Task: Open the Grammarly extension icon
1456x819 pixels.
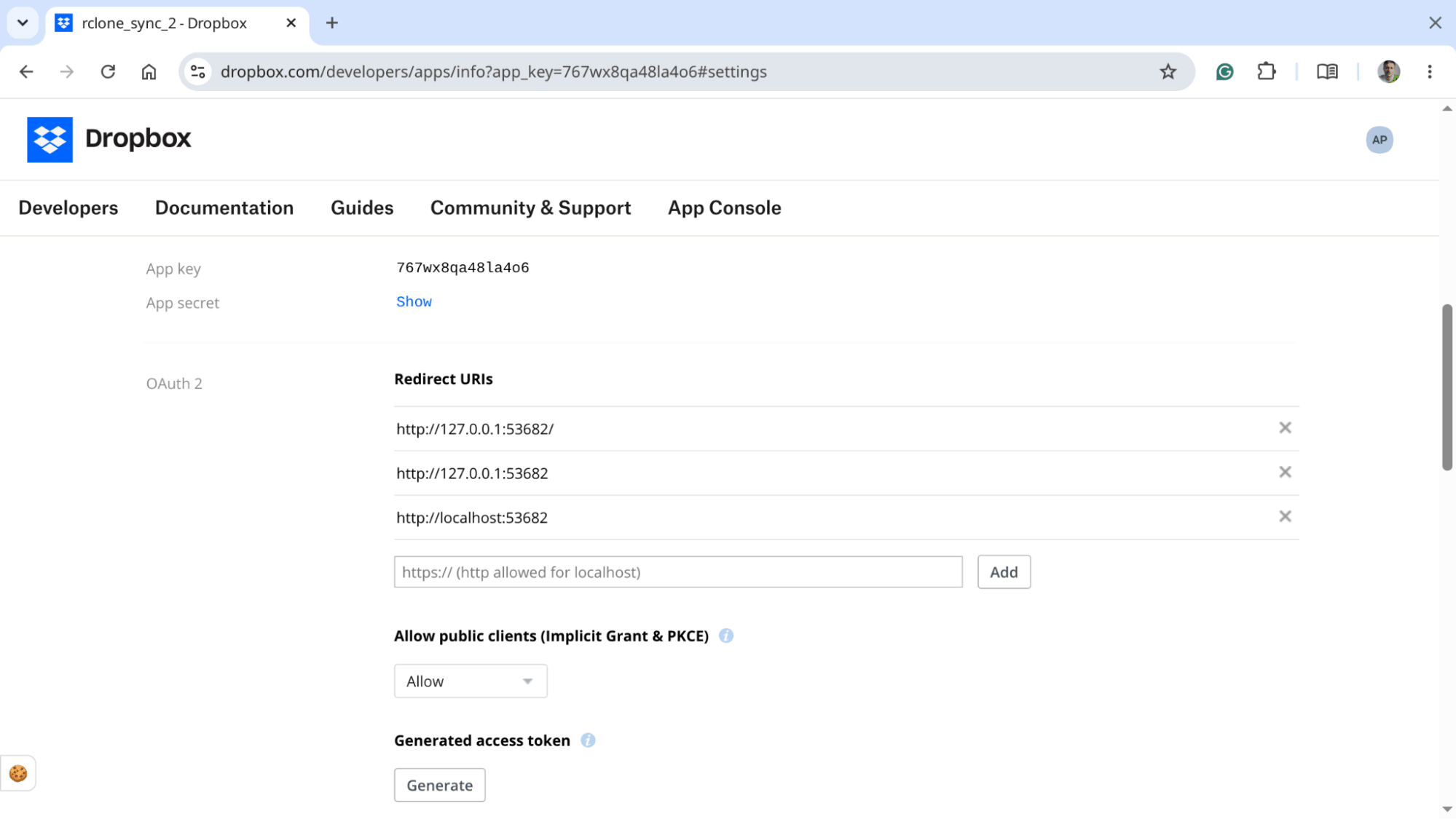Action: (x=1224, y=71)
